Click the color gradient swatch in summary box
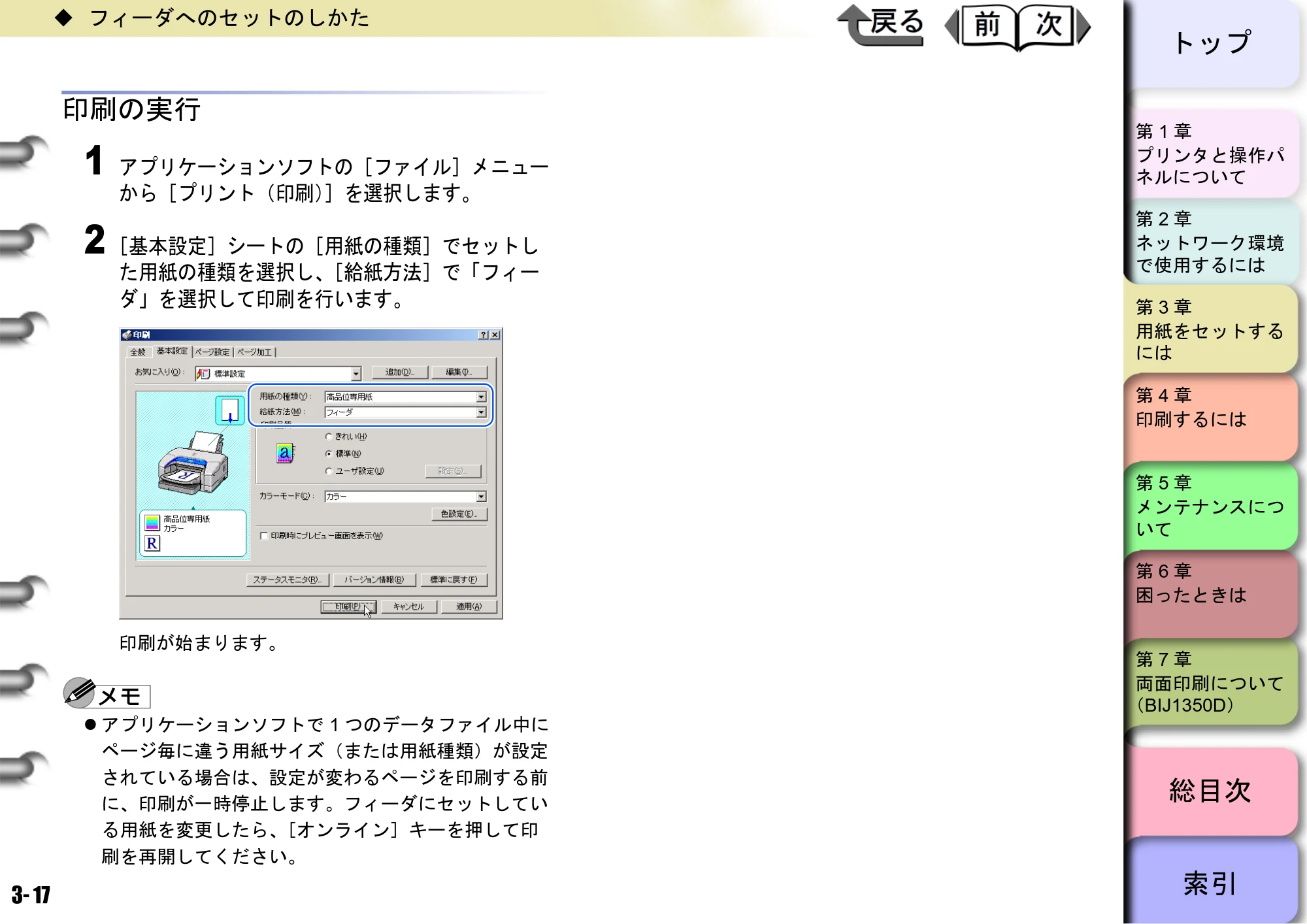This screenshot has height=924, width=1307. (152, 522)
